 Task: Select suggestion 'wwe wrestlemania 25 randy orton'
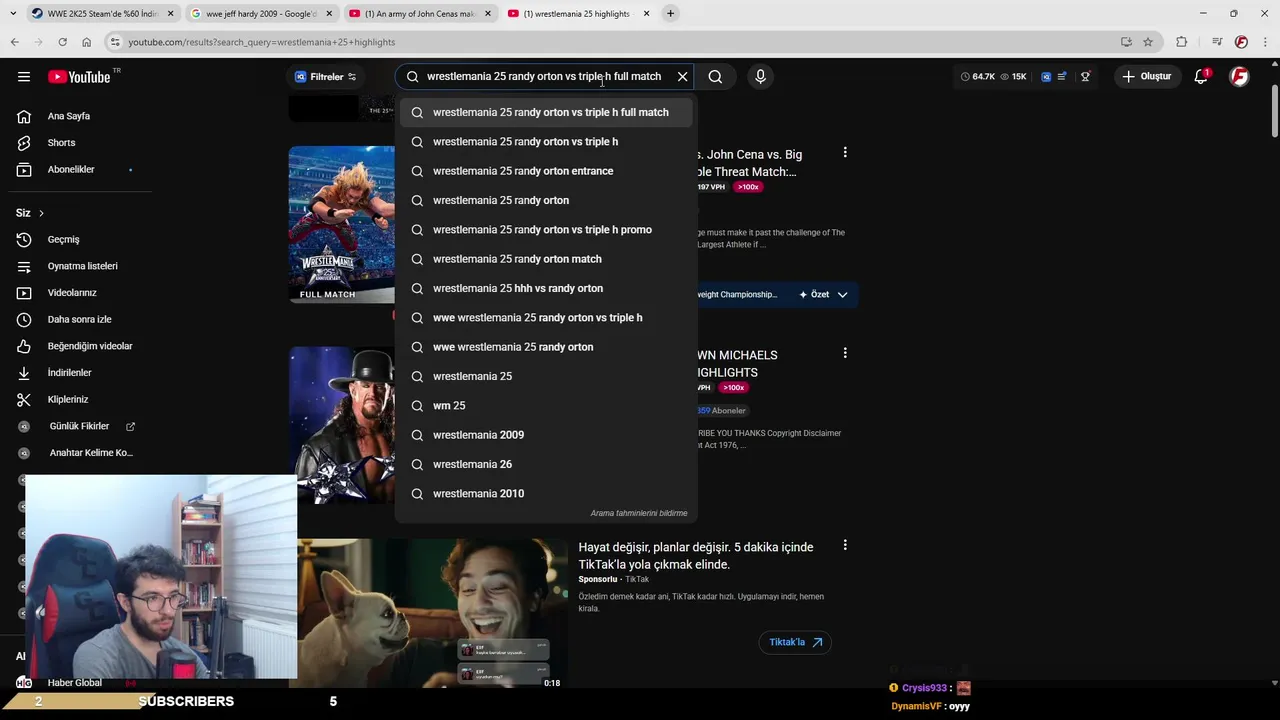point(547,347)
